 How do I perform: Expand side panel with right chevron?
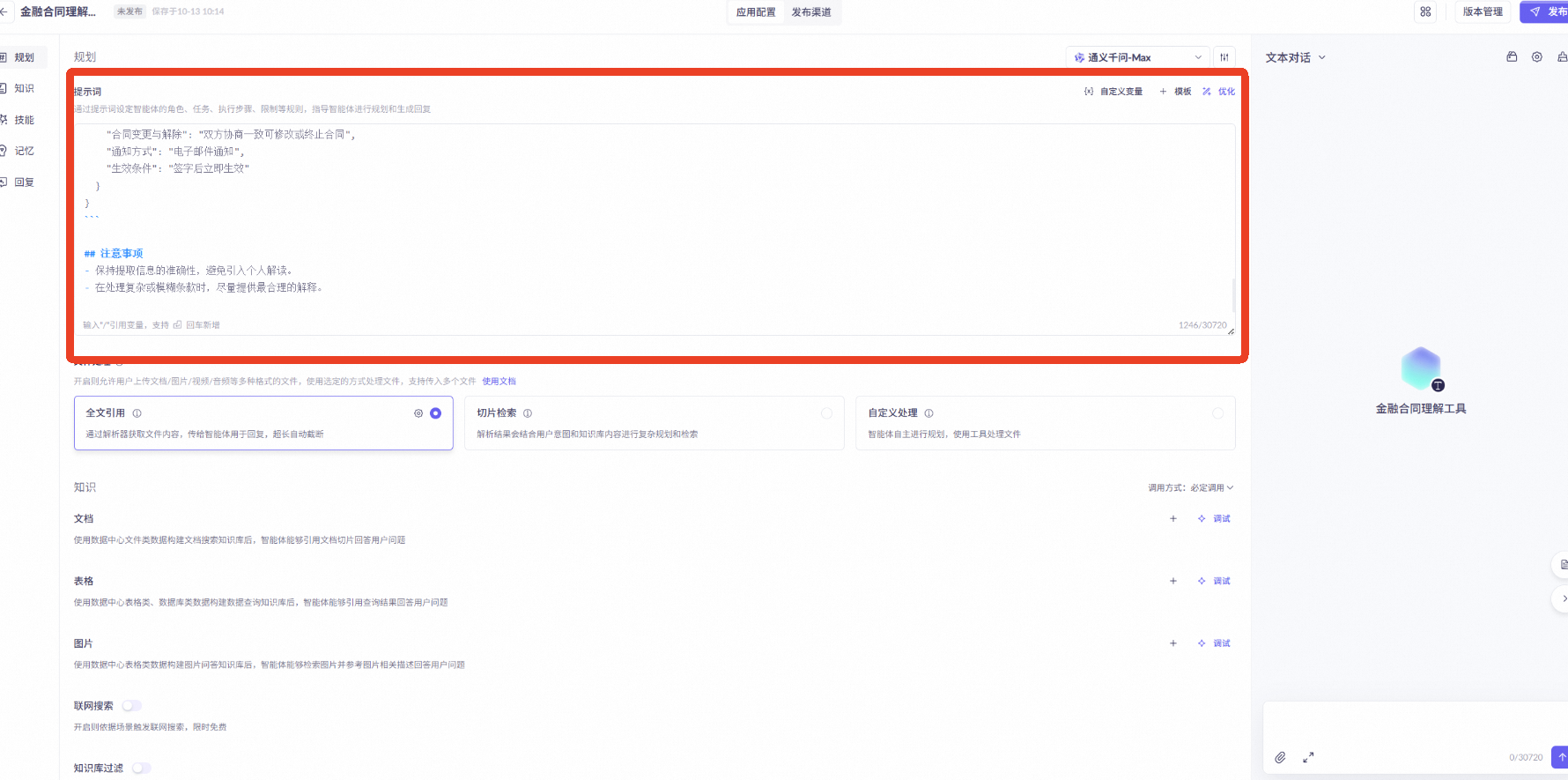1562,598
